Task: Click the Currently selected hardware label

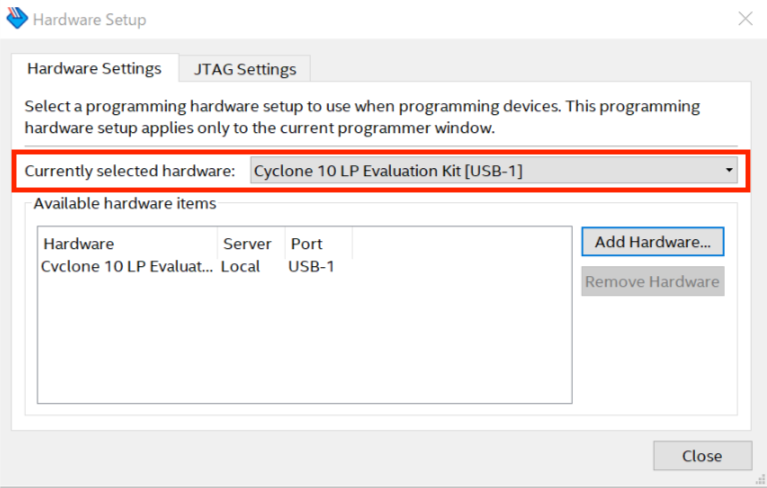Action: [x=130, y=171]
